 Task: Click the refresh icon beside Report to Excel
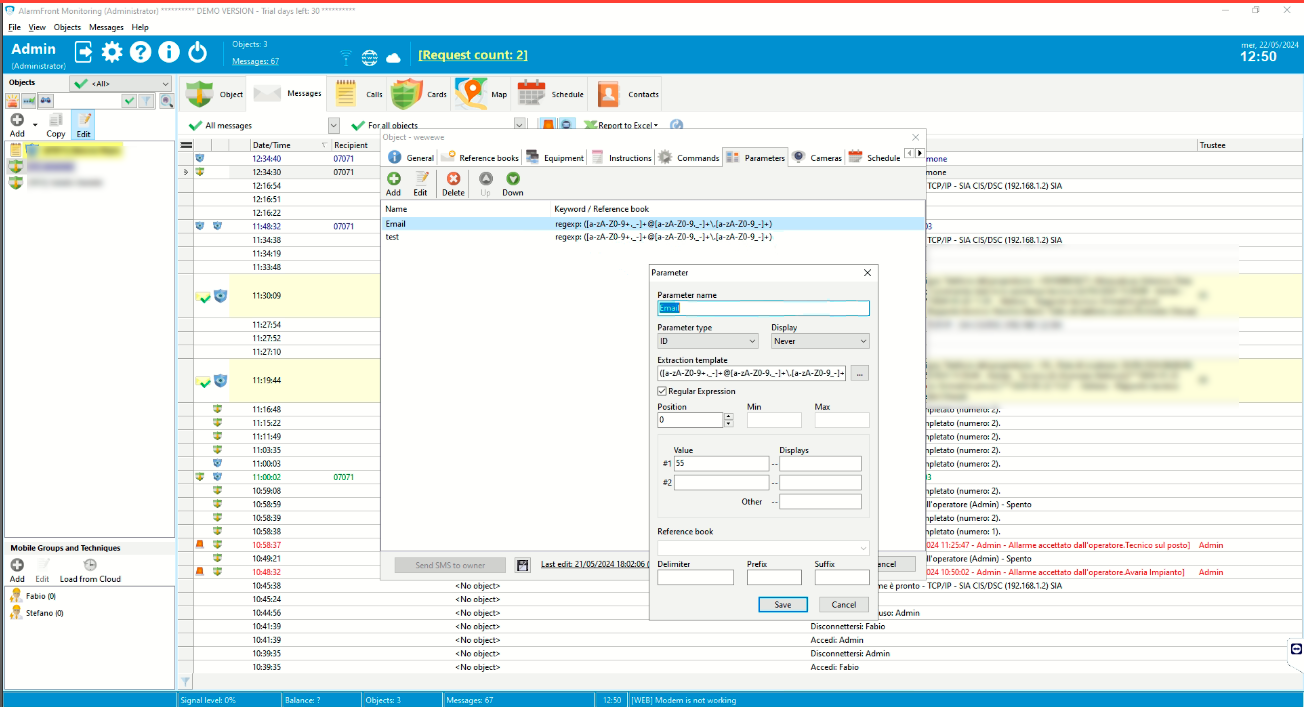(676, 125)
